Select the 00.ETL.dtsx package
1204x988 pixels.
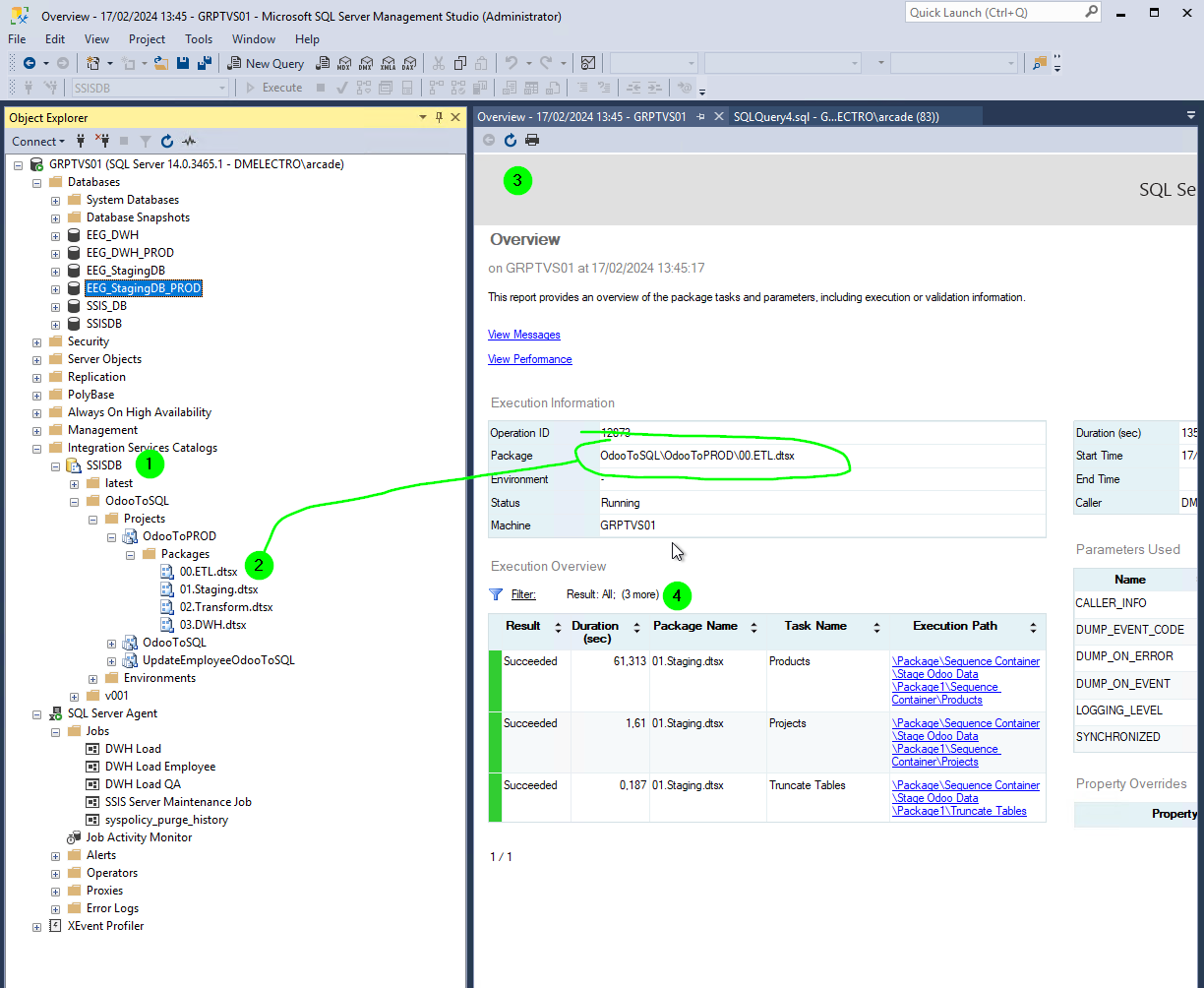209,572
